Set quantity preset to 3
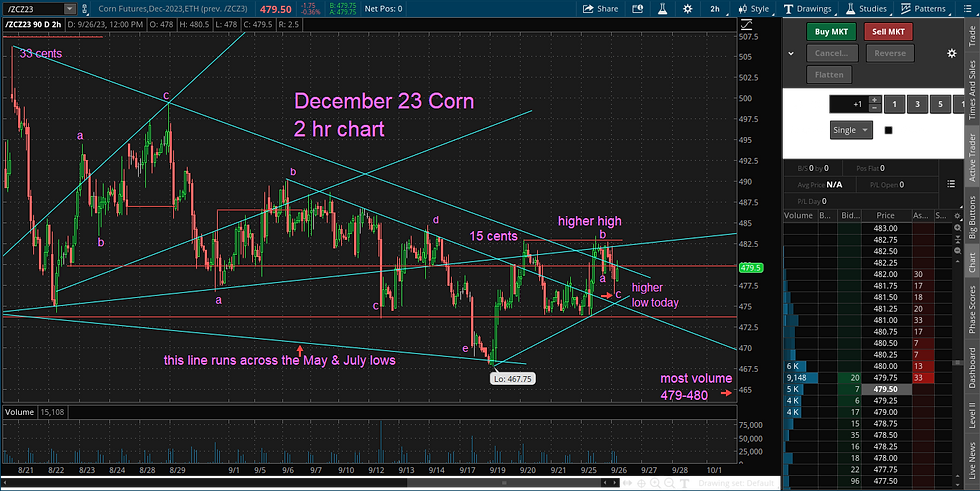 917,104
